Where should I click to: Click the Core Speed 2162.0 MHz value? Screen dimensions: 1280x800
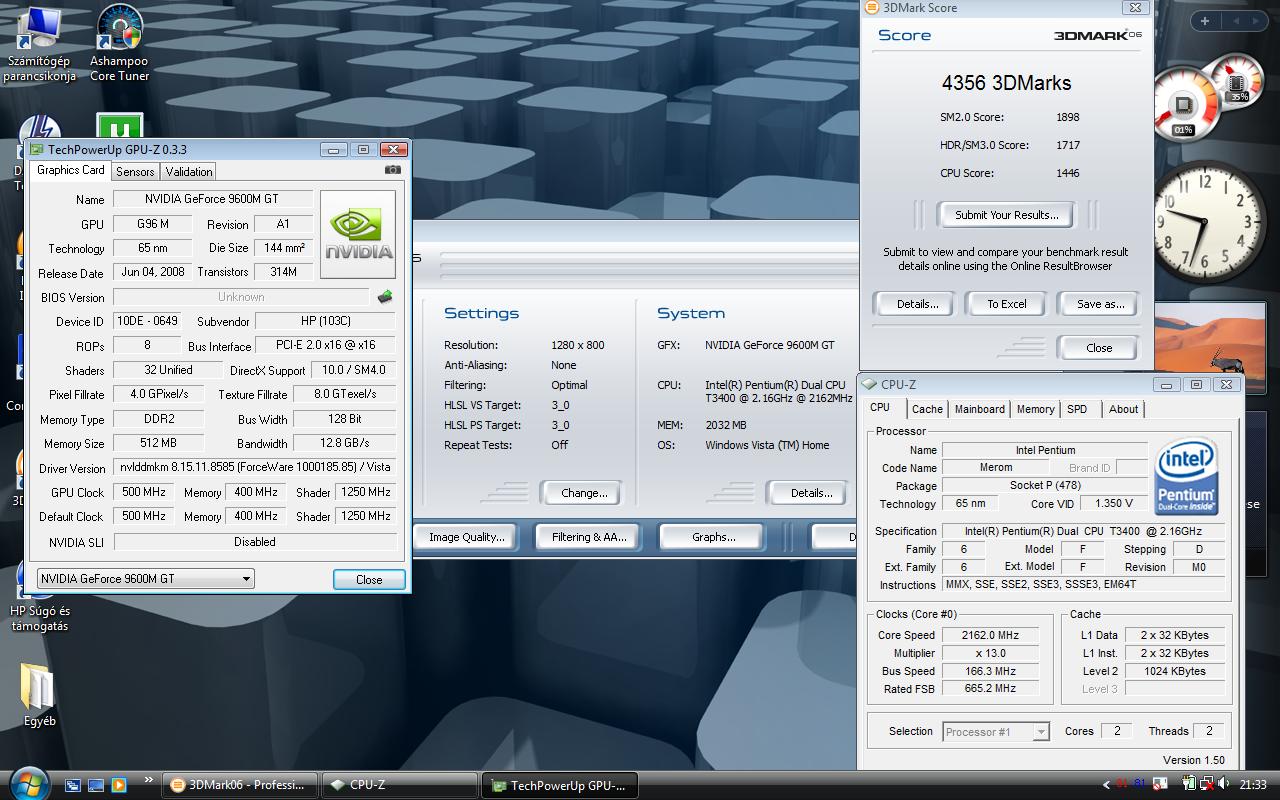[x=990, y=635]
